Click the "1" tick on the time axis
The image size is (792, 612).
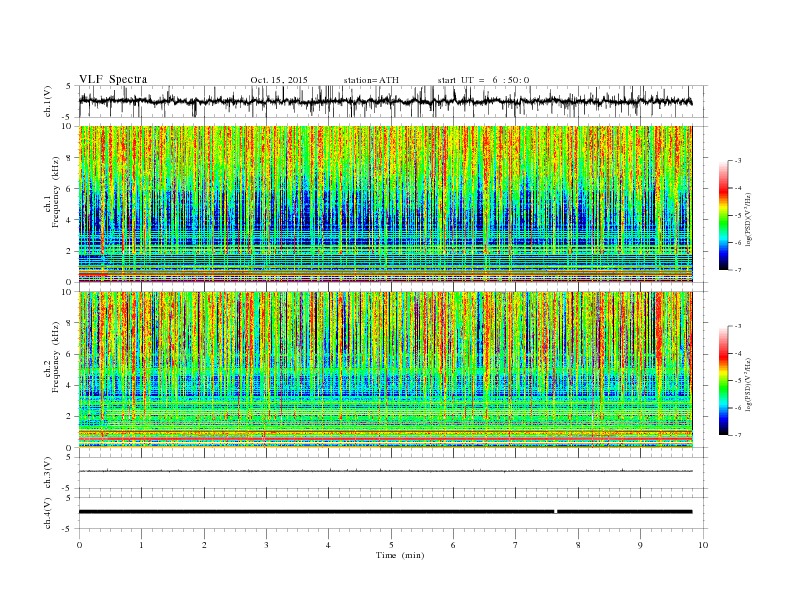pyautogui.click(x=141, y=545)
